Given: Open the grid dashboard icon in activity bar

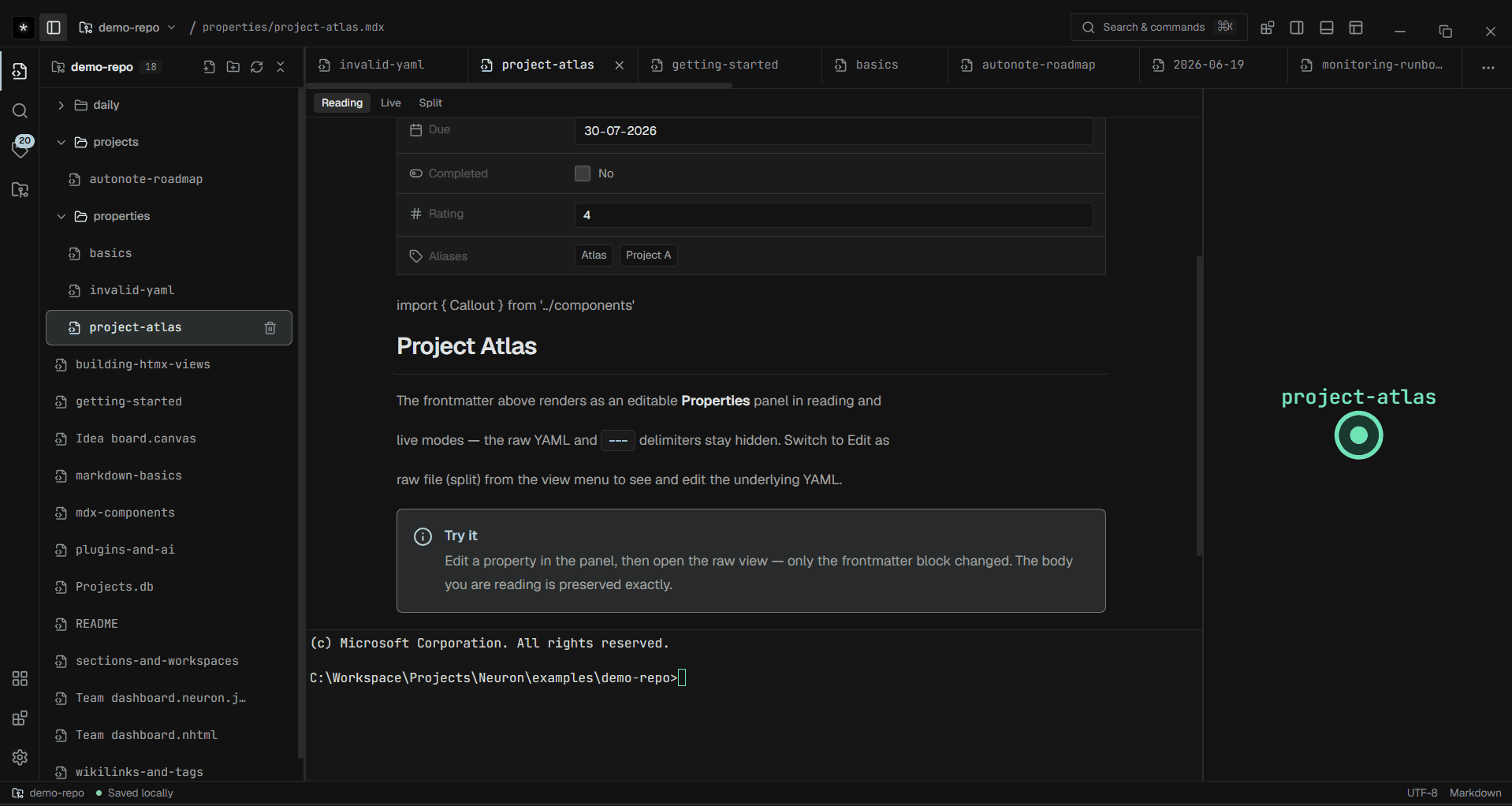Looking at the screenshot, I should (20, 679).
